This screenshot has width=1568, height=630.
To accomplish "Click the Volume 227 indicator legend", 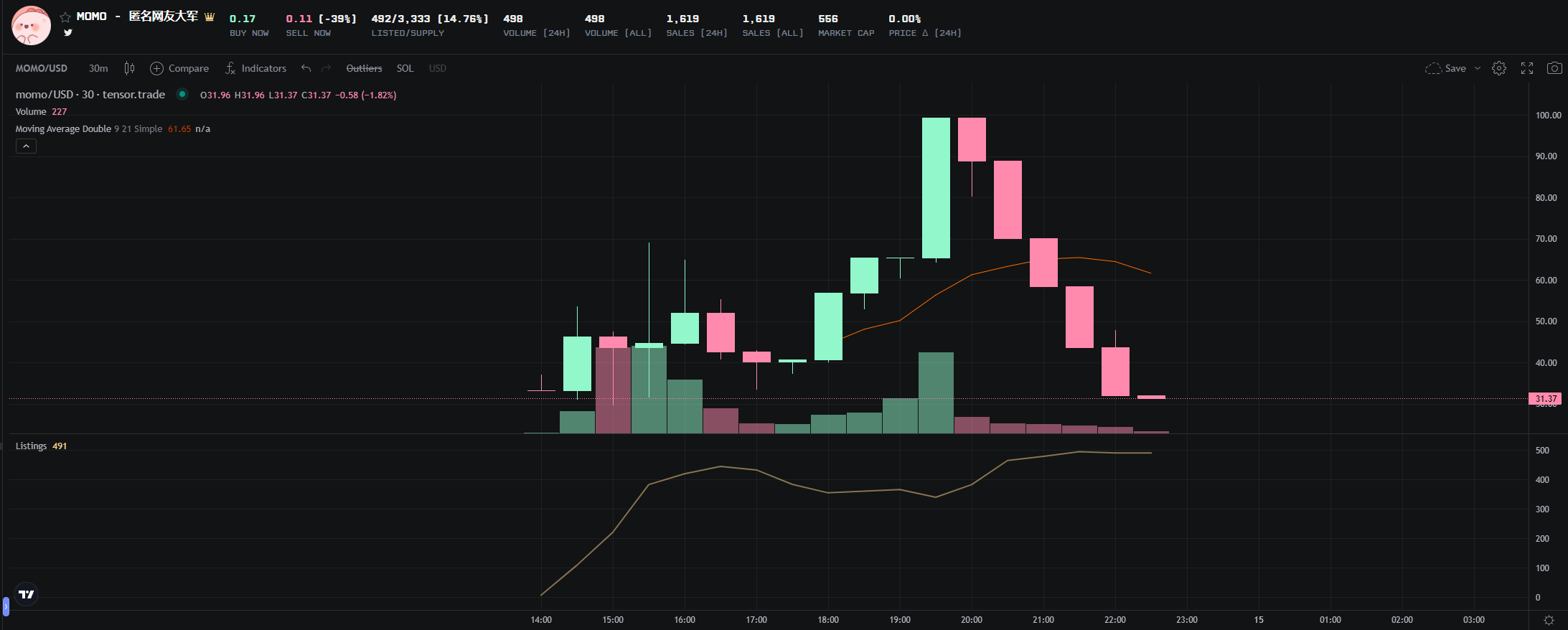I will click(x=42, y=111).
